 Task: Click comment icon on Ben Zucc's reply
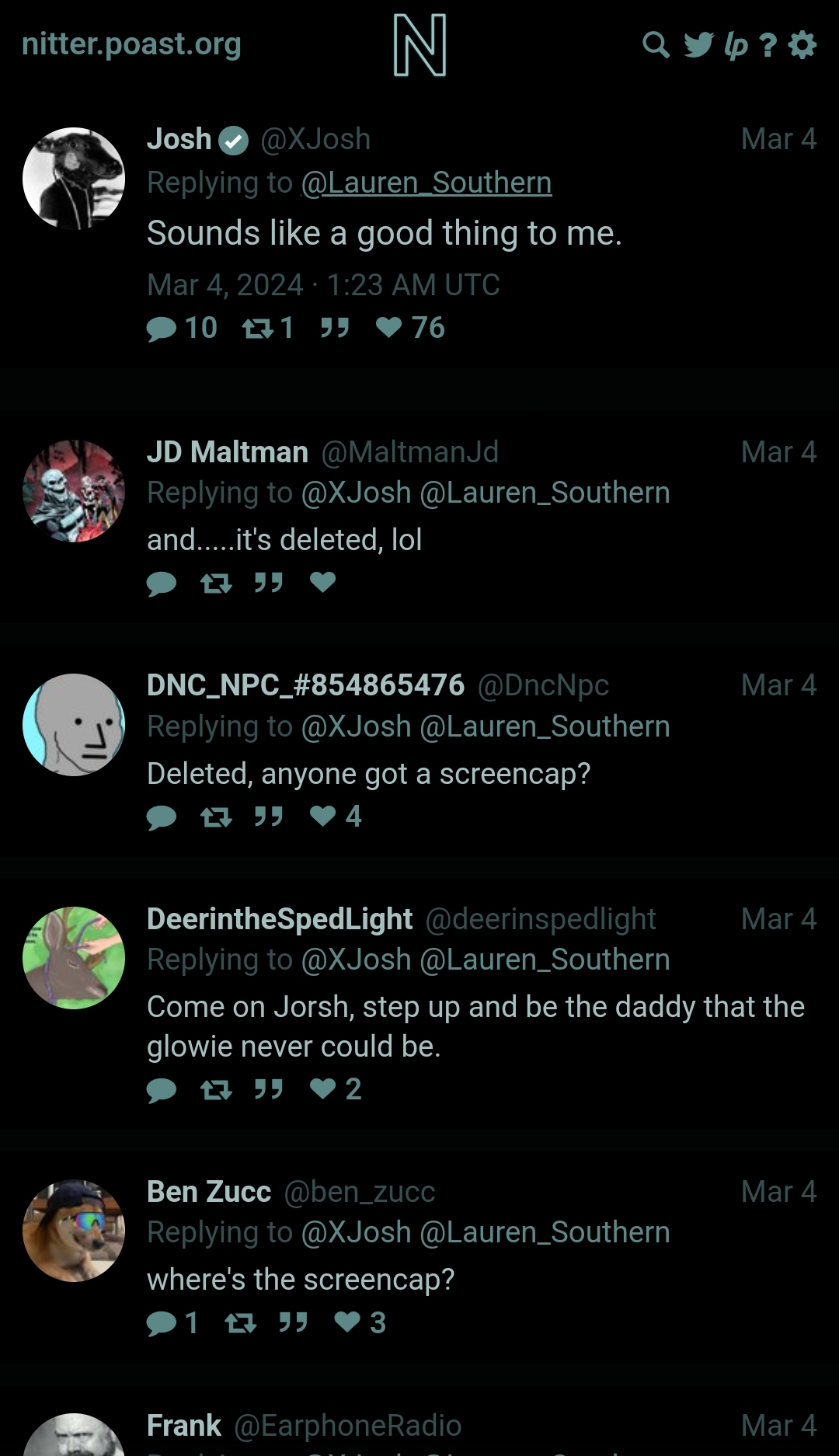point(162,1323)
